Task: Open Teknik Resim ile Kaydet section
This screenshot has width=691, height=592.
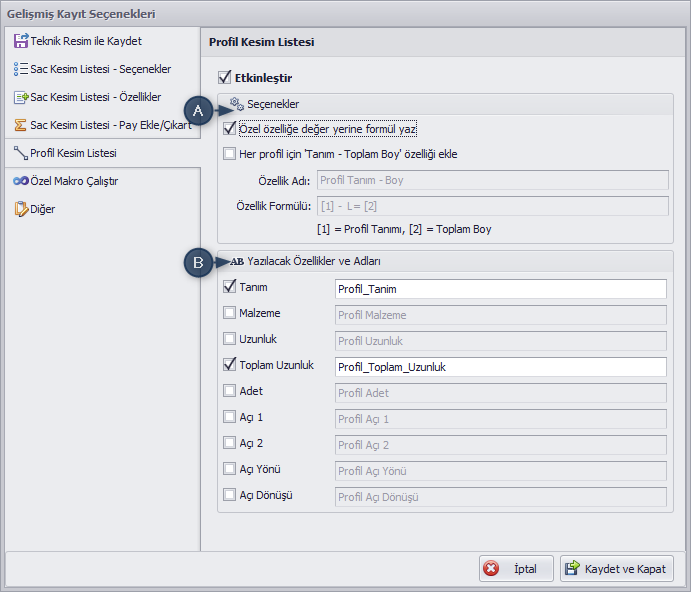Action: tap(103, 41)
